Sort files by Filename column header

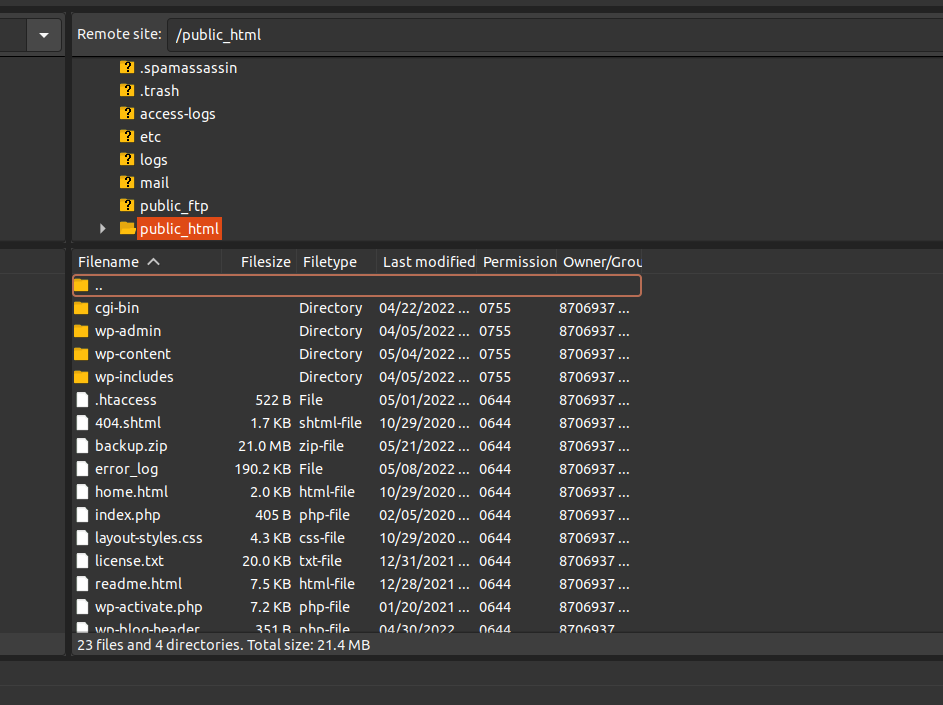tap(110, 262)
